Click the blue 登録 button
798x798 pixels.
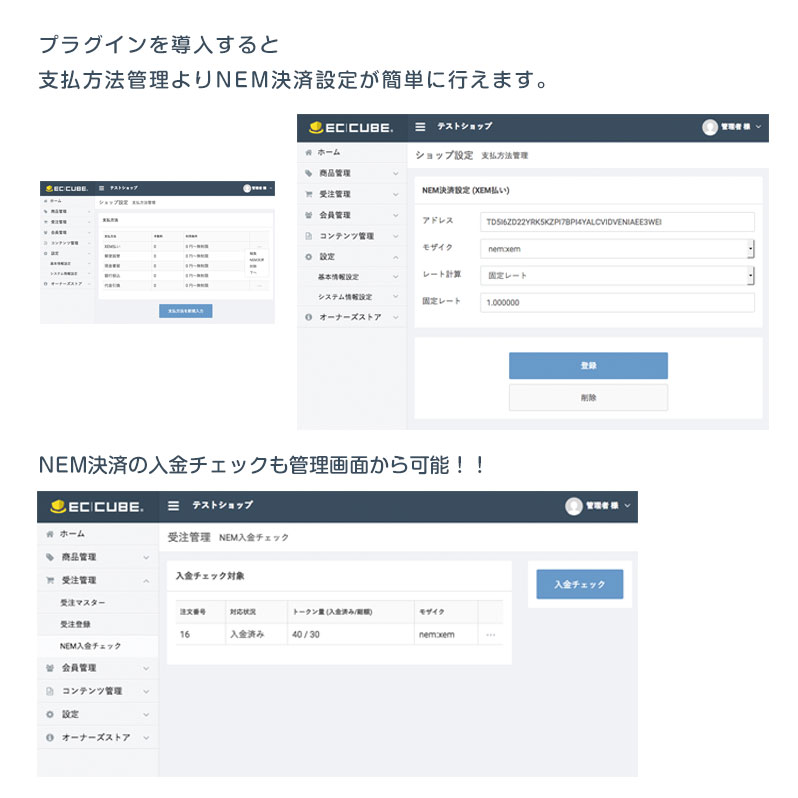pyautogui.click(x=588, y=365)
